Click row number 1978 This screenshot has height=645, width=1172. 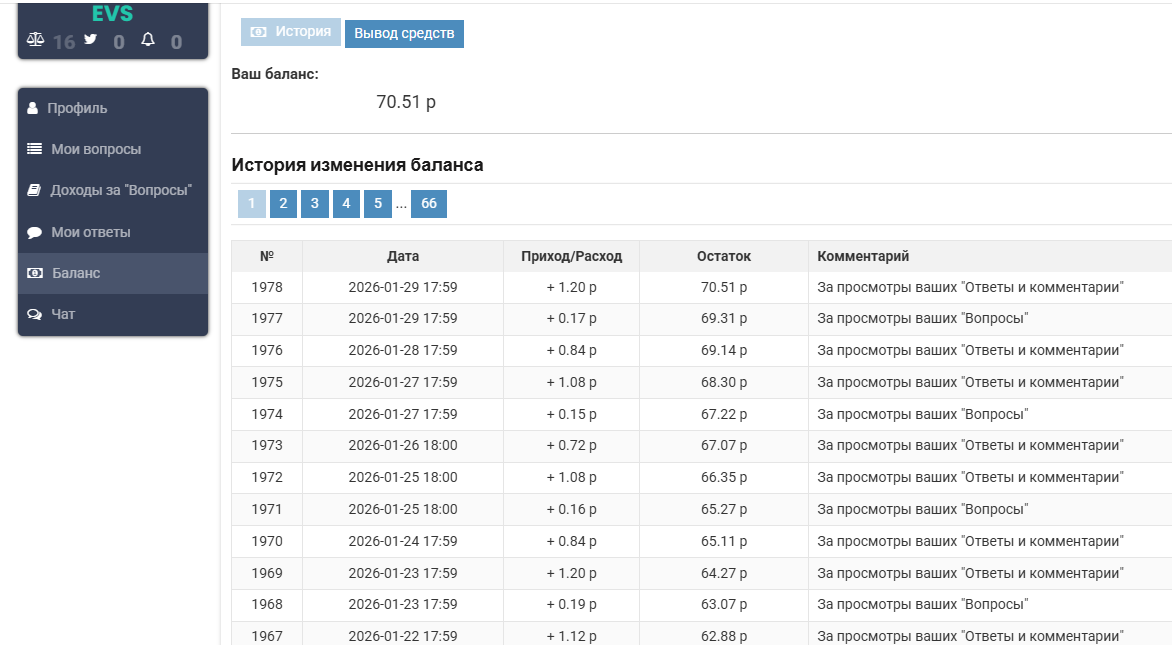(x=267, y=287)
